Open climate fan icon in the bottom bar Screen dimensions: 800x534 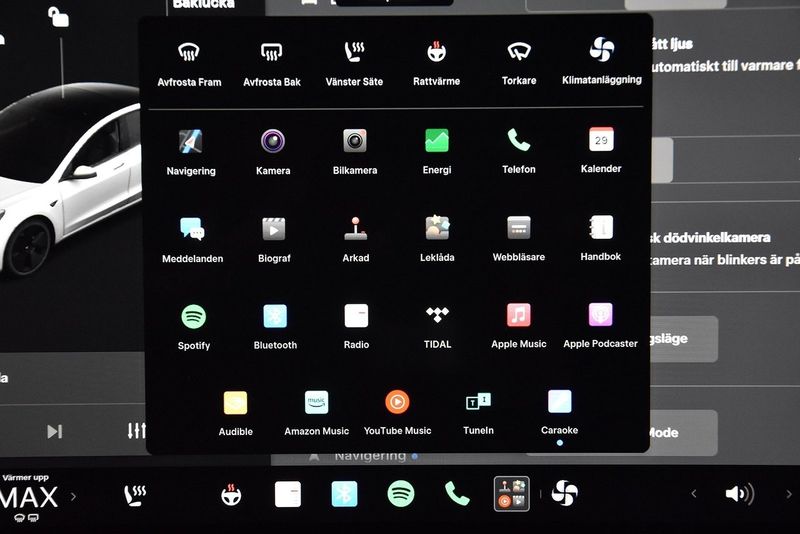[x=565, y=493]
